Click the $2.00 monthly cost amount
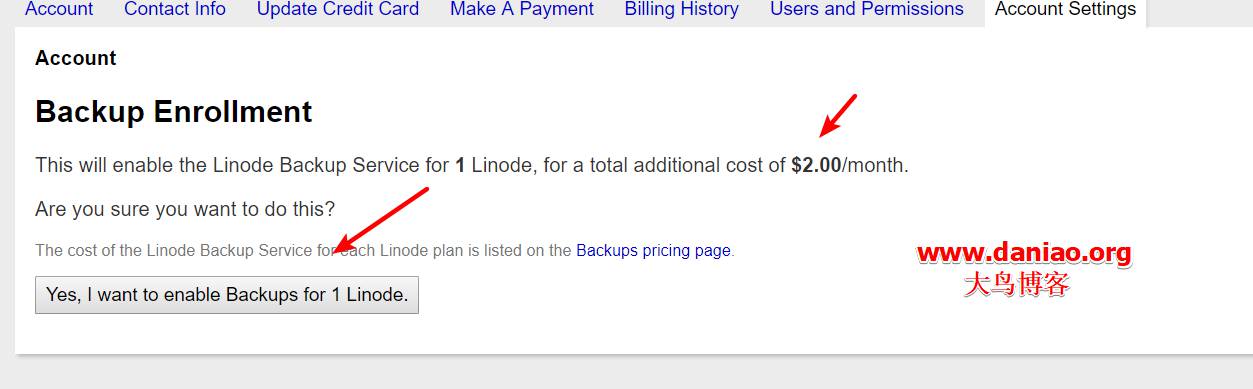 point(816,165)
